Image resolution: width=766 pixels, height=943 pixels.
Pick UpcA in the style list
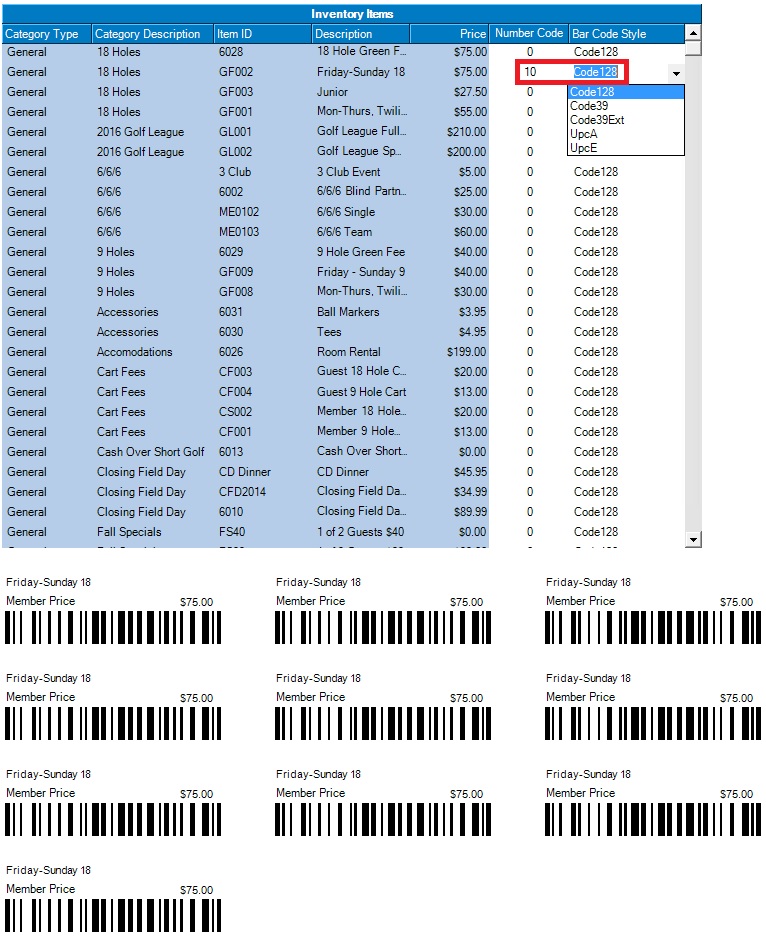[584, 134]
